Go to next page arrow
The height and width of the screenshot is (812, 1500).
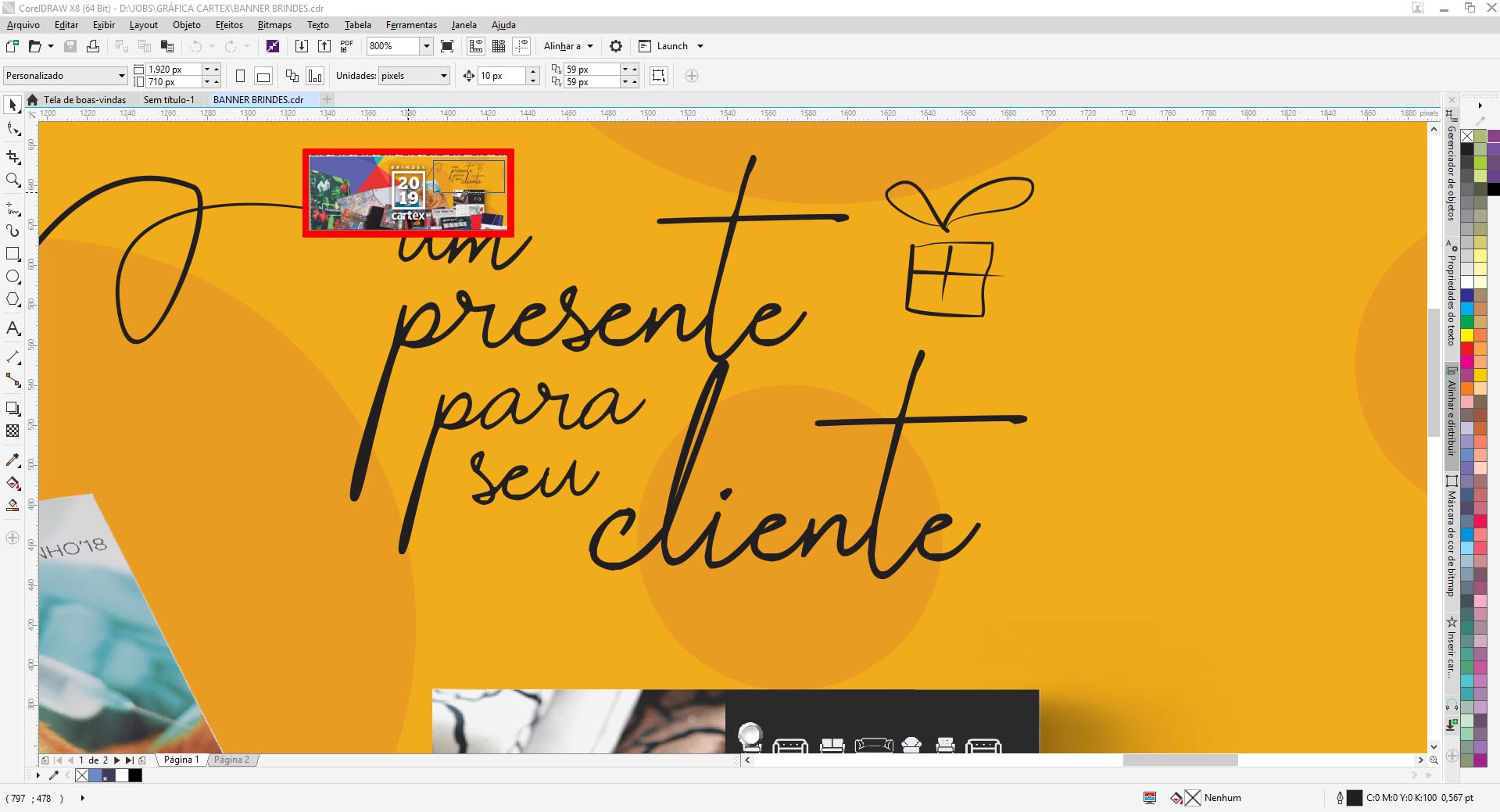117,760
